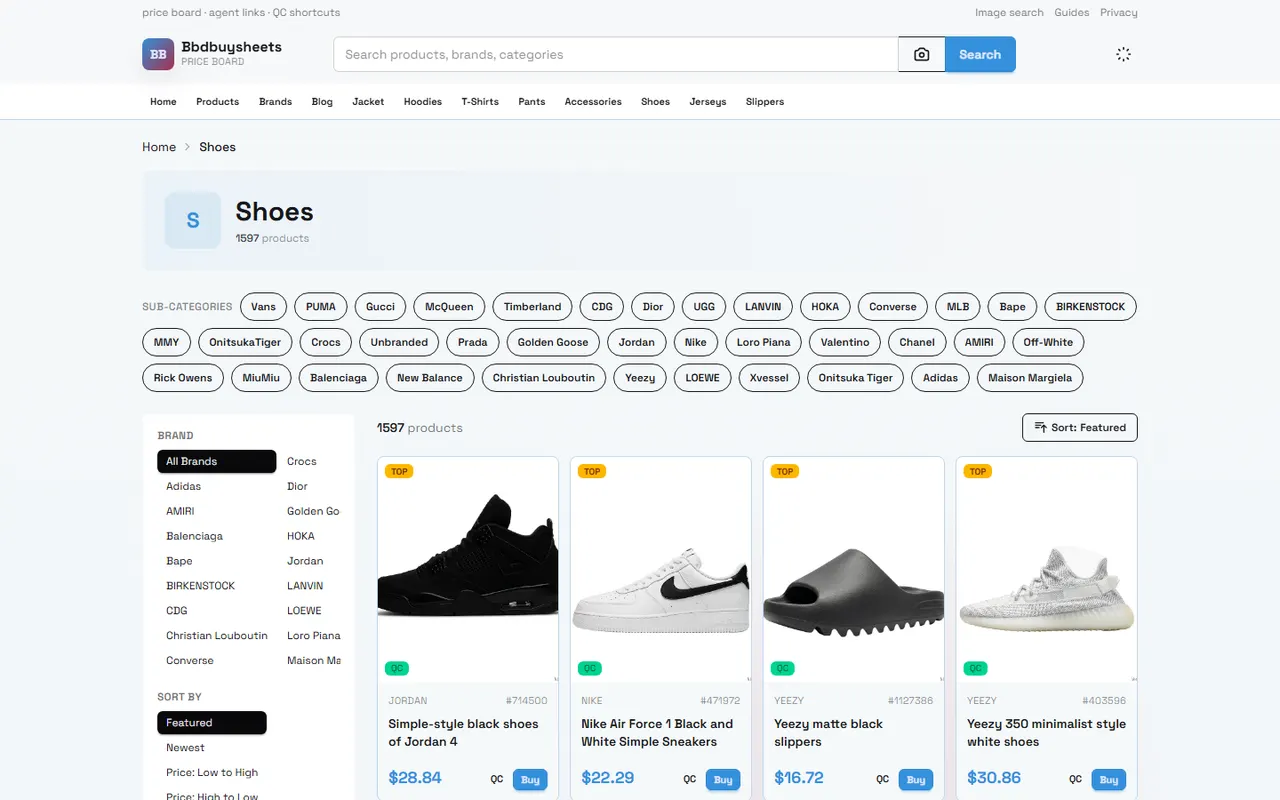Select the Featured sort option in sidebar
Viewport: 1280px width, 800px height.
(212, 722)
